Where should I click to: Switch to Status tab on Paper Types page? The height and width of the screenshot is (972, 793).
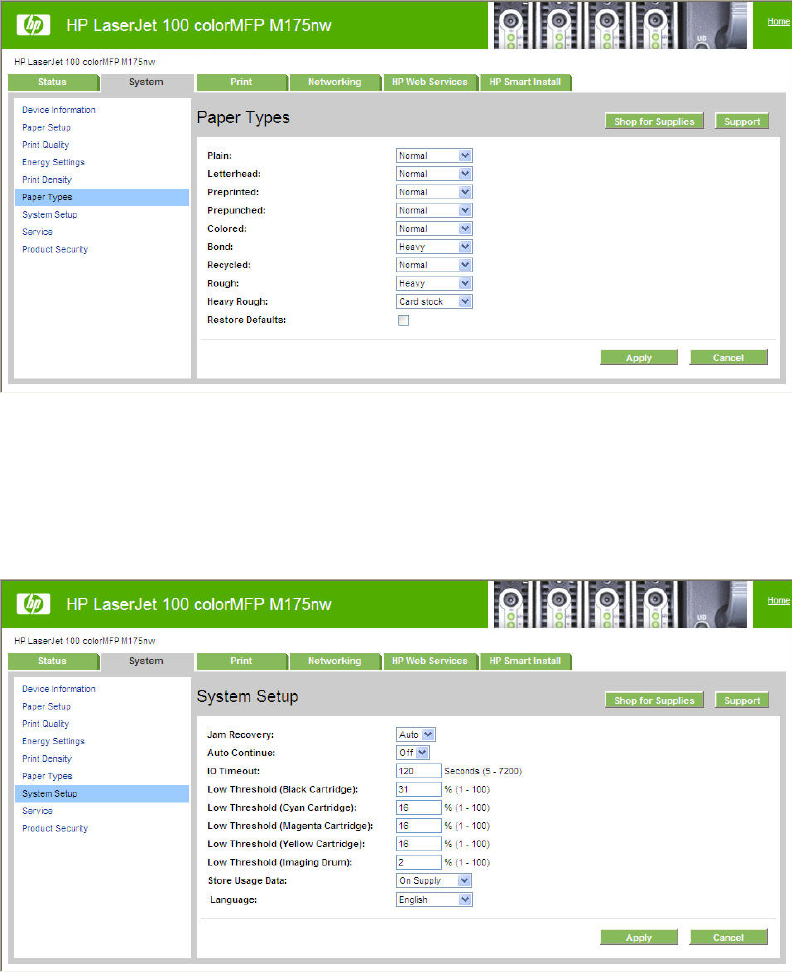coord(53,82)
